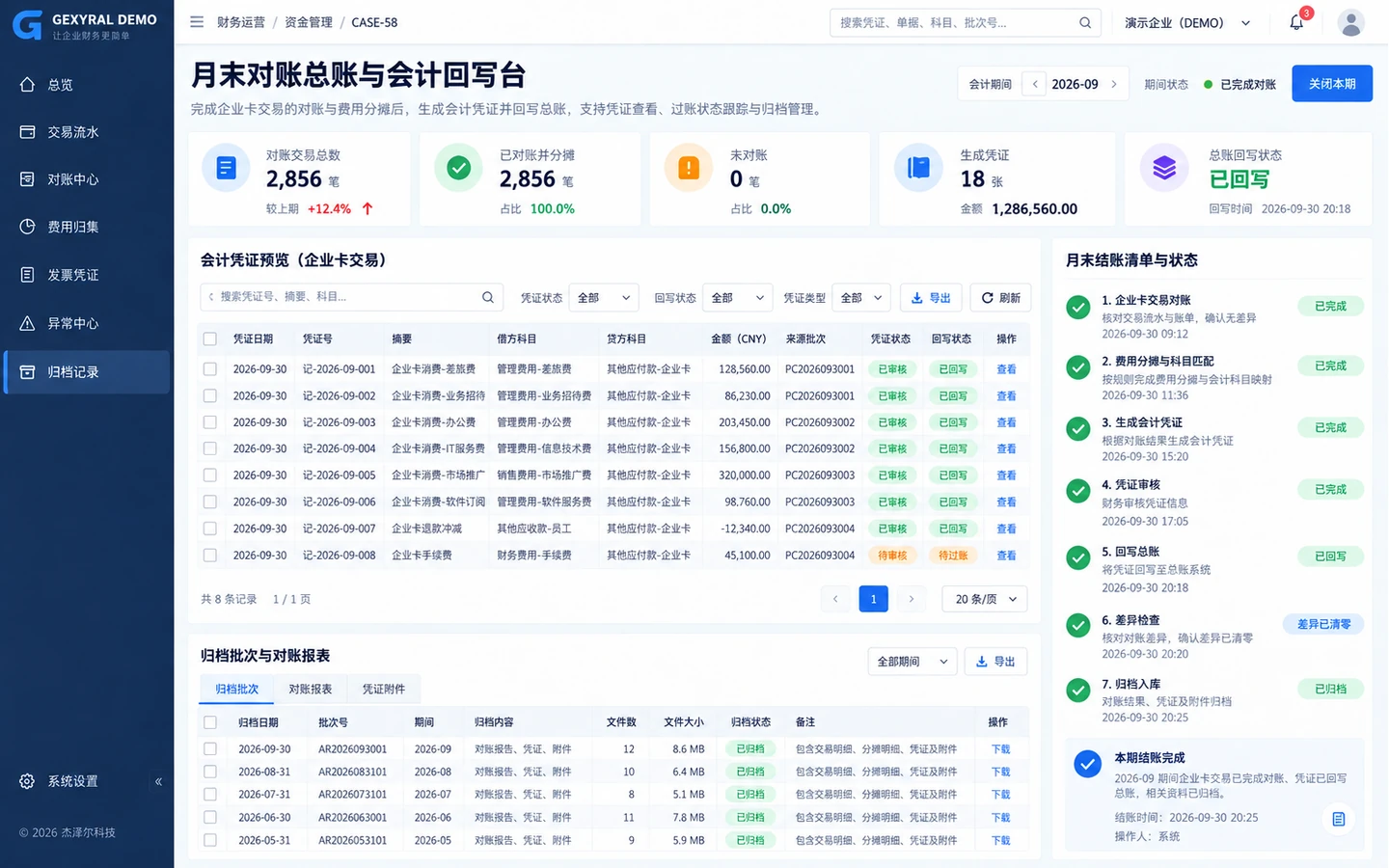Viewport: 1389px width, 868px height.
Task: Click the 资金管理 breadcrumb
Action: tap(309, 22)
